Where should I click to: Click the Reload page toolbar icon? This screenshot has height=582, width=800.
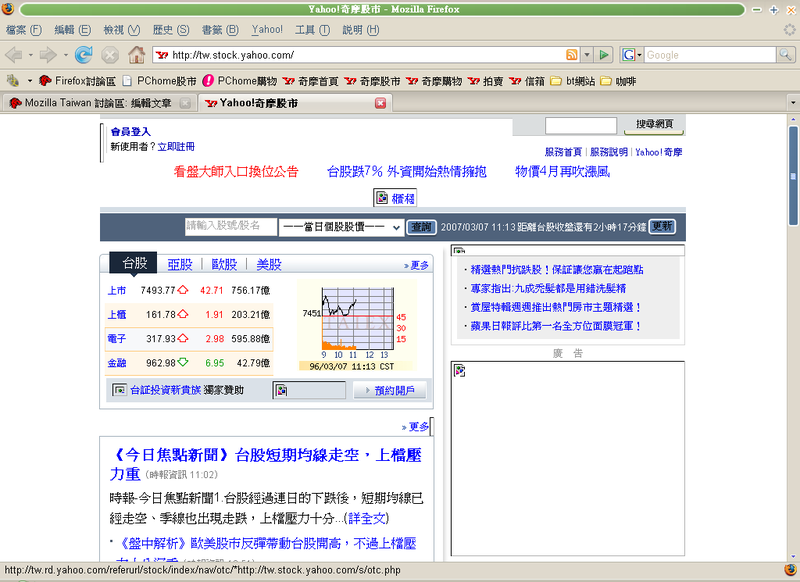tap(84, 54)
